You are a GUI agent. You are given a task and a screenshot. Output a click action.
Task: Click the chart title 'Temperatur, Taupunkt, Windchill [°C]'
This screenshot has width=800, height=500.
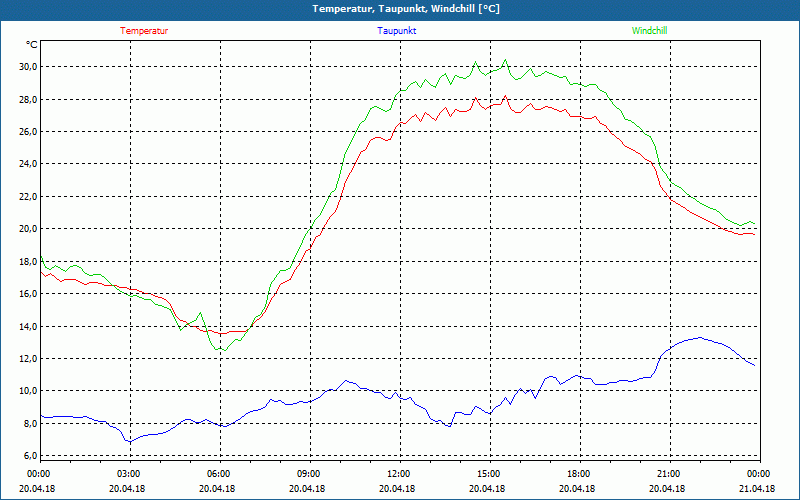pos(406,9)
